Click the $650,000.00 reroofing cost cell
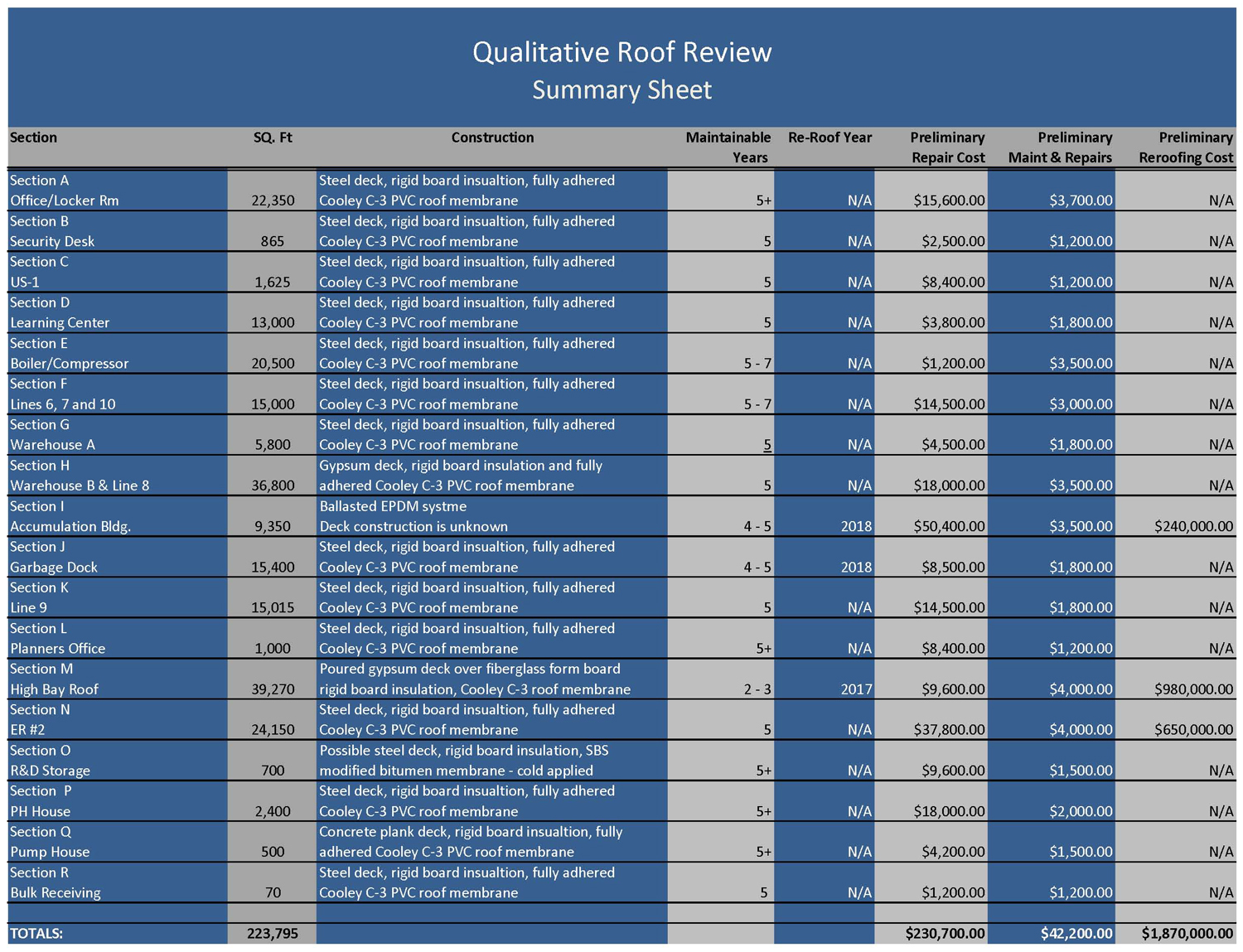This screenshot has height=952, width=1243. point(1192,730)
